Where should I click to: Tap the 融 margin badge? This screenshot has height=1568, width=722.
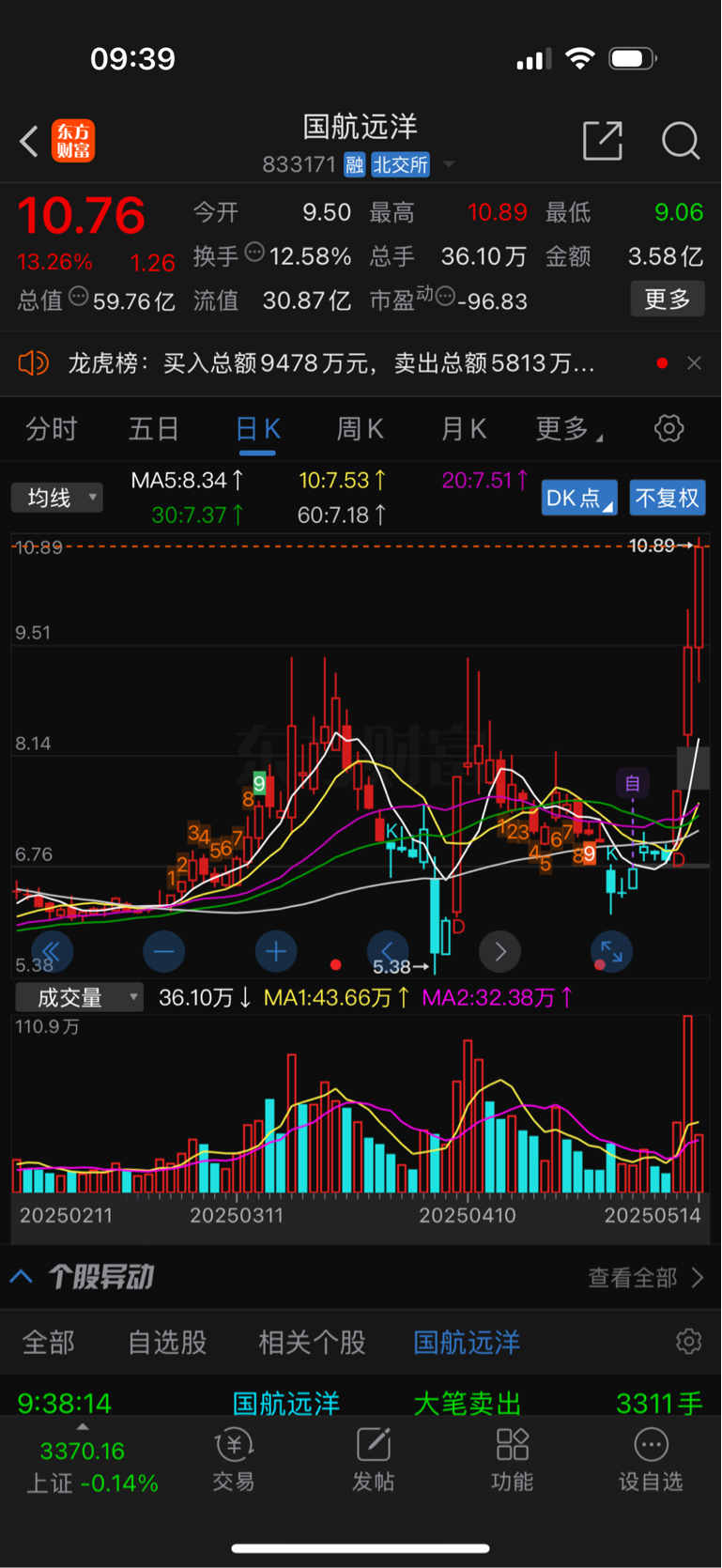(354, 165)
